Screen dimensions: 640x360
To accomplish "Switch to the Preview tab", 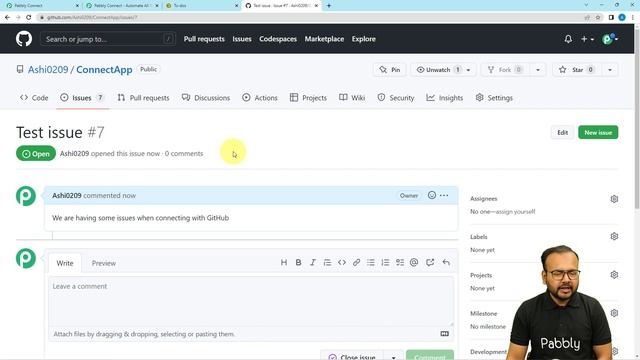I will pyautogui.click(x=104, y=263).
